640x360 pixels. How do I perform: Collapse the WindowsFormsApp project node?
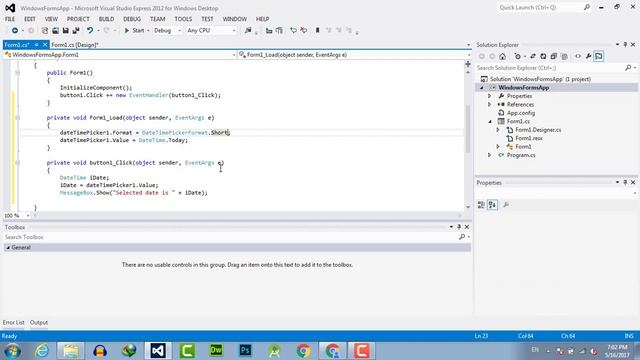coord(482,88)
